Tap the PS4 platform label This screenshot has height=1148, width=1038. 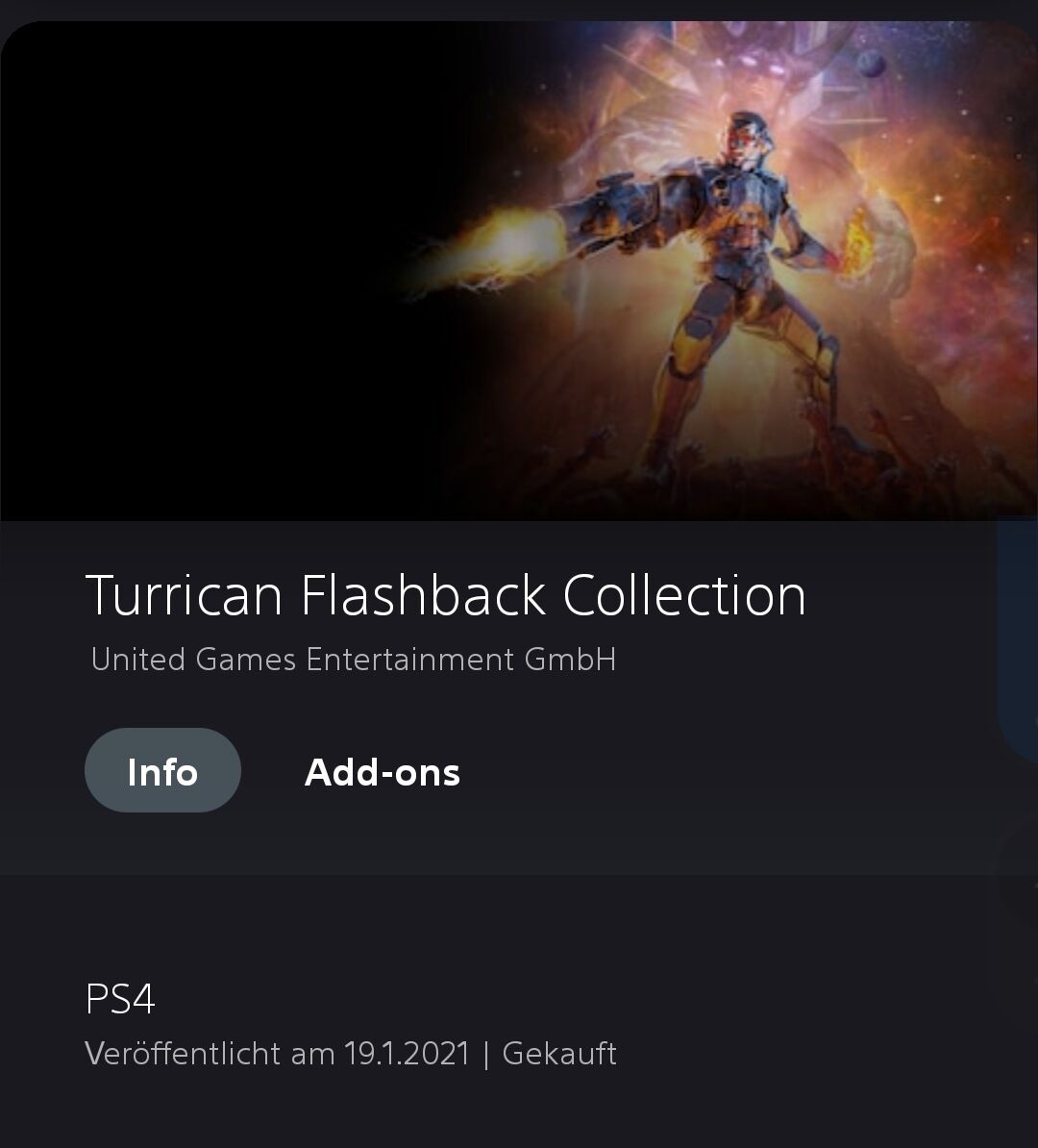pos(120,998)
